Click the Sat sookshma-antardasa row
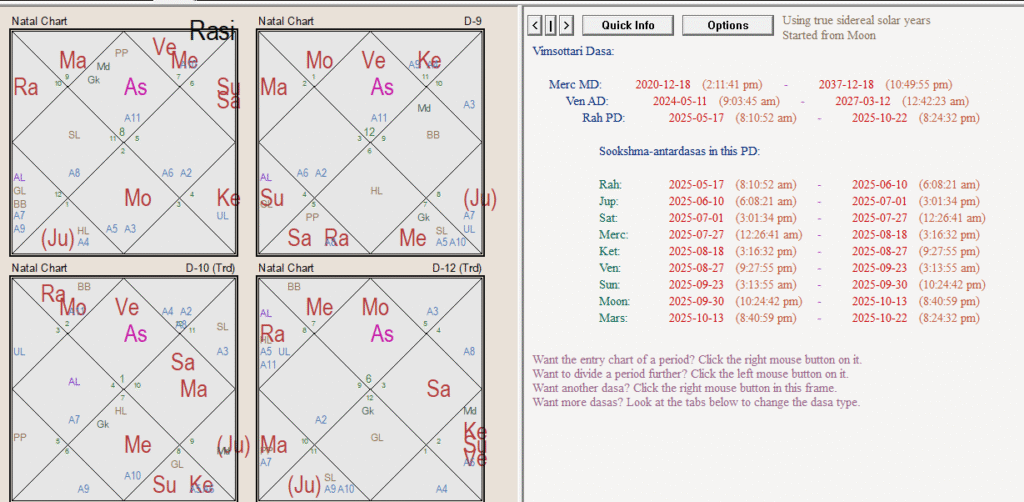Screen dimensions: 1024x502 click(x=792, y=218)
